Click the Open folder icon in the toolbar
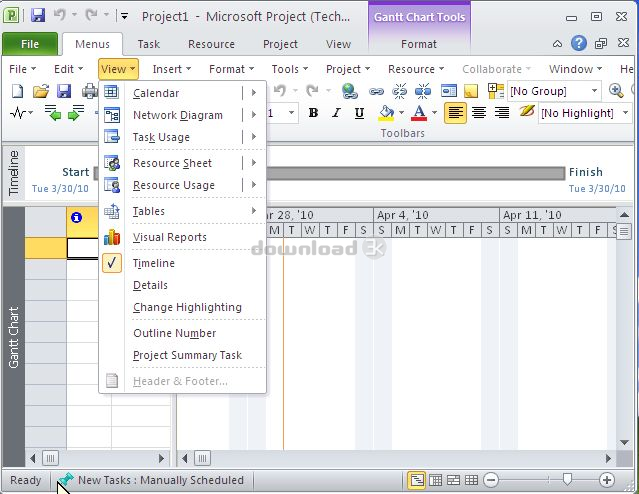Image resolution: width=639 pixels, height=494 pixels. 41,91
